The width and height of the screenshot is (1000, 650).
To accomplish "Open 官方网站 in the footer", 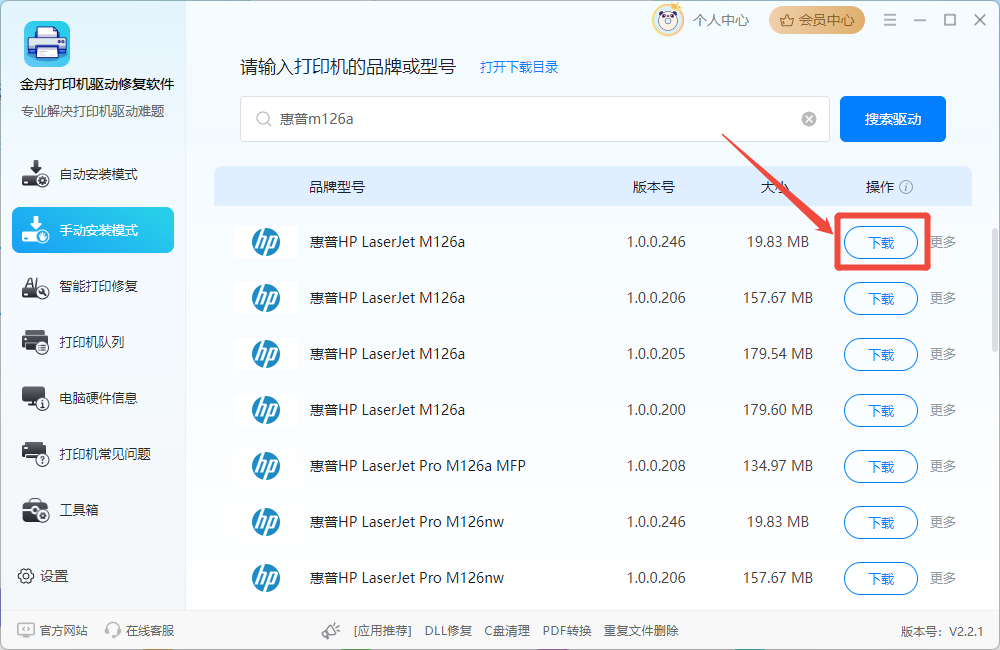I will [x=53, y=630].
